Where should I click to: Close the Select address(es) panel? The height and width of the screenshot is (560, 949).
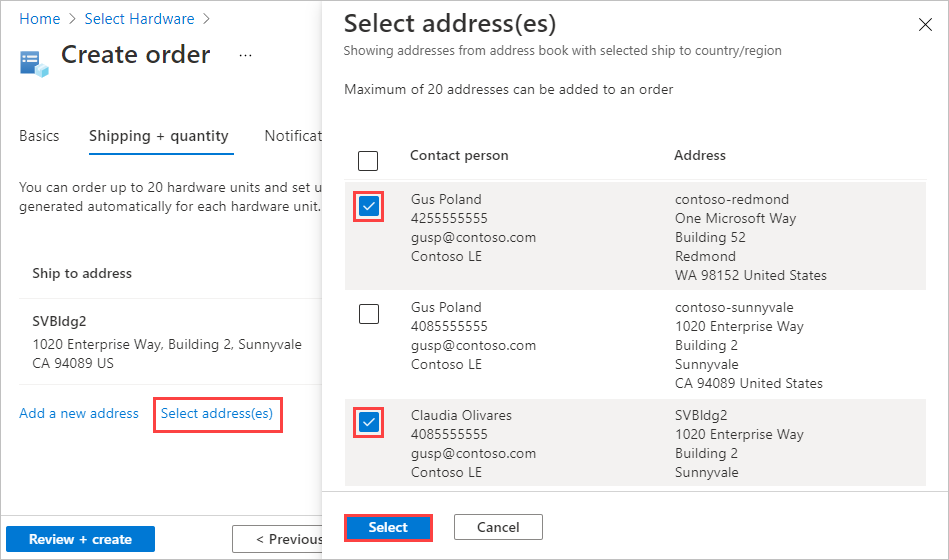(925, 25)
